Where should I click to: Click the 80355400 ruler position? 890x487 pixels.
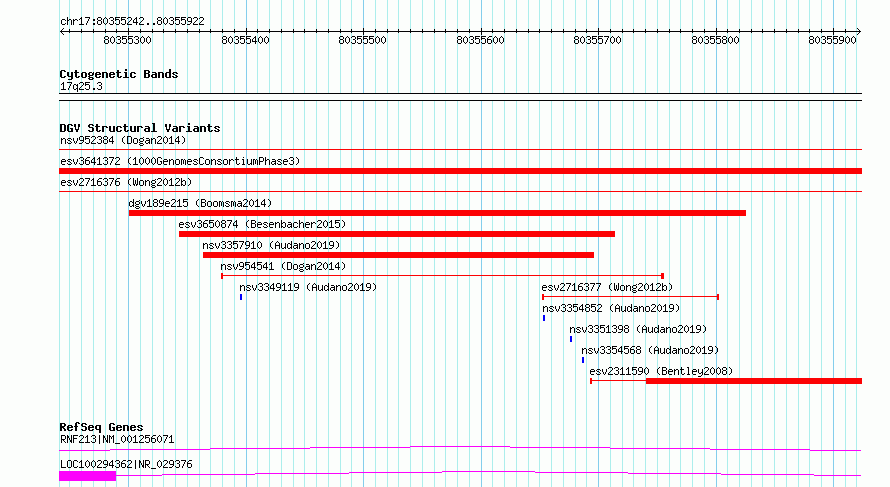click(245, 40)
